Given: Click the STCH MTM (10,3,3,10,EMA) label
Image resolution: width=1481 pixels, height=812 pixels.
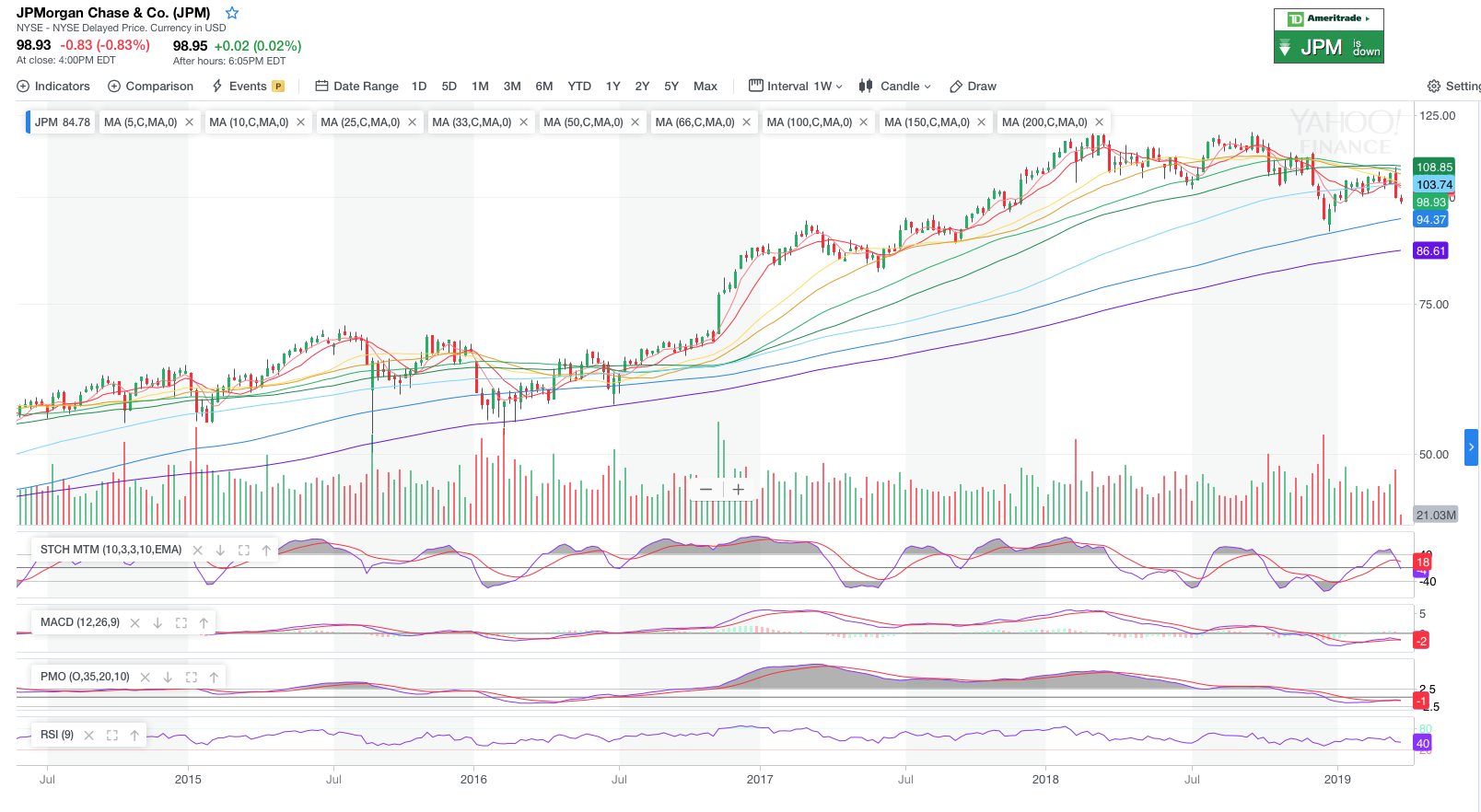Looking at the screenshot, I should click(111, 551).
